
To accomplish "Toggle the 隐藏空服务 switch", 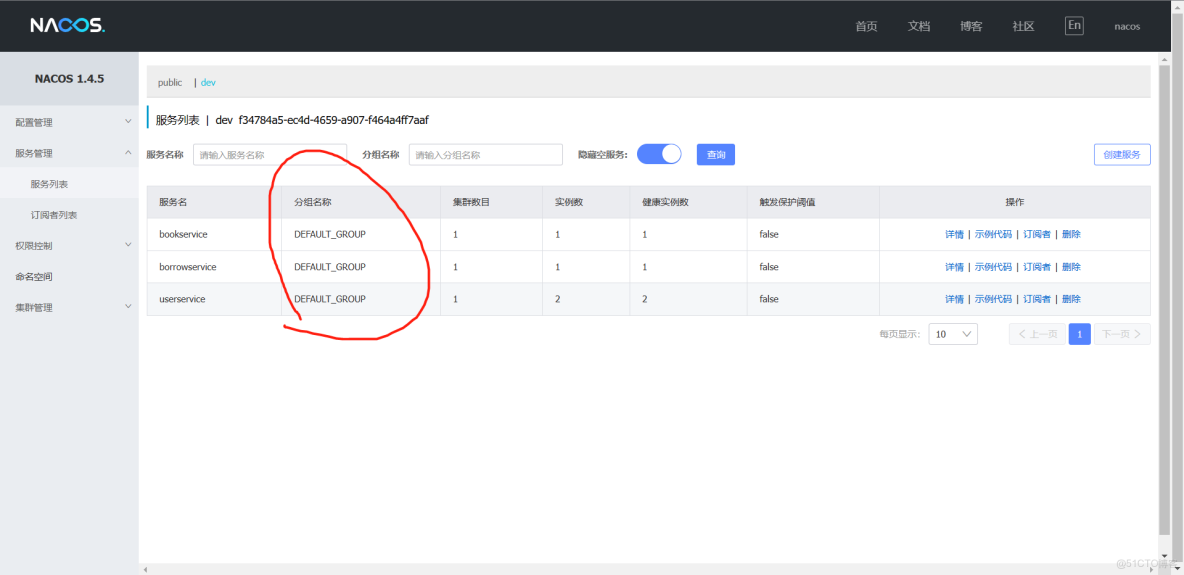I will coord(659,154).
